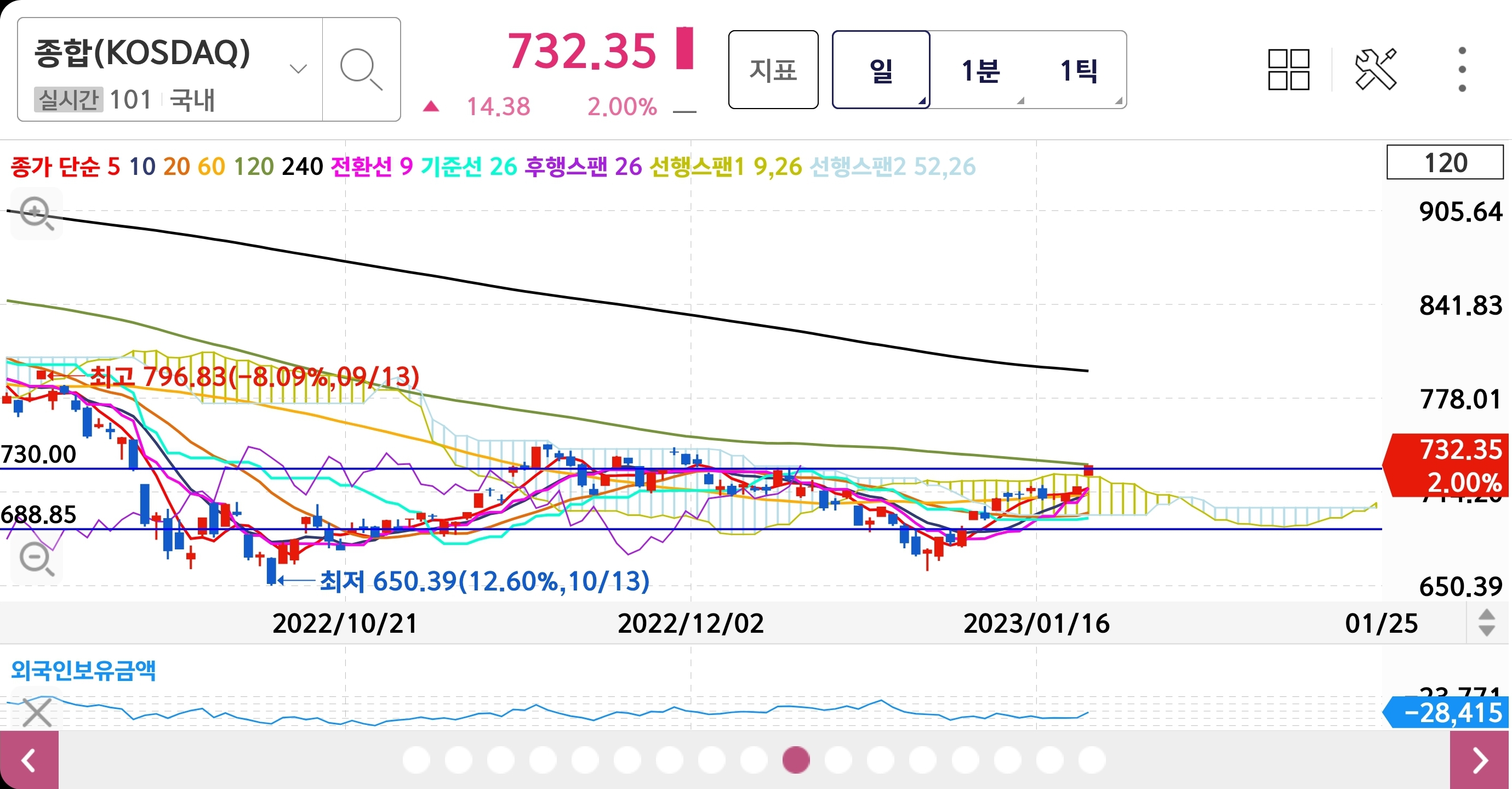
Task: Go to next page with right arrow
Action: (x=1480, y=760)
